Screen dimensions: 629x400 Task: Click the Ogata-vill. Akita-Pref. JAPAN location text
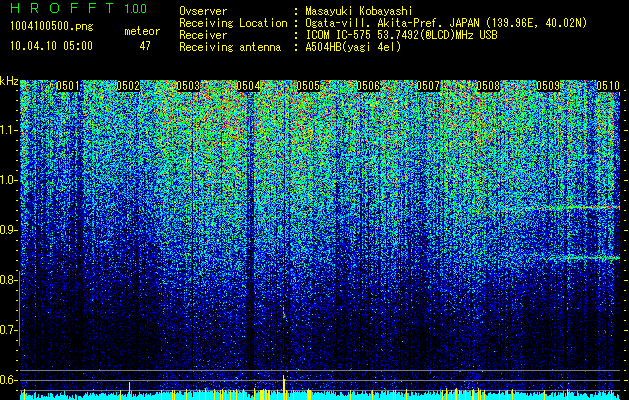tap(446, 23)
